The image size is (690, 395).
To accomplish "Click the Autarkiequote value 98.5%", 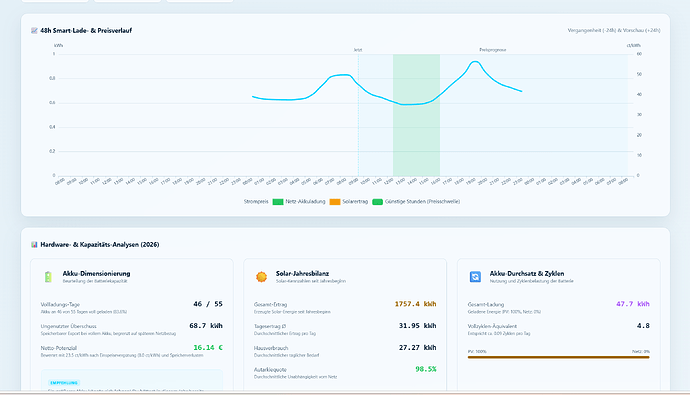I will point(426,369).
